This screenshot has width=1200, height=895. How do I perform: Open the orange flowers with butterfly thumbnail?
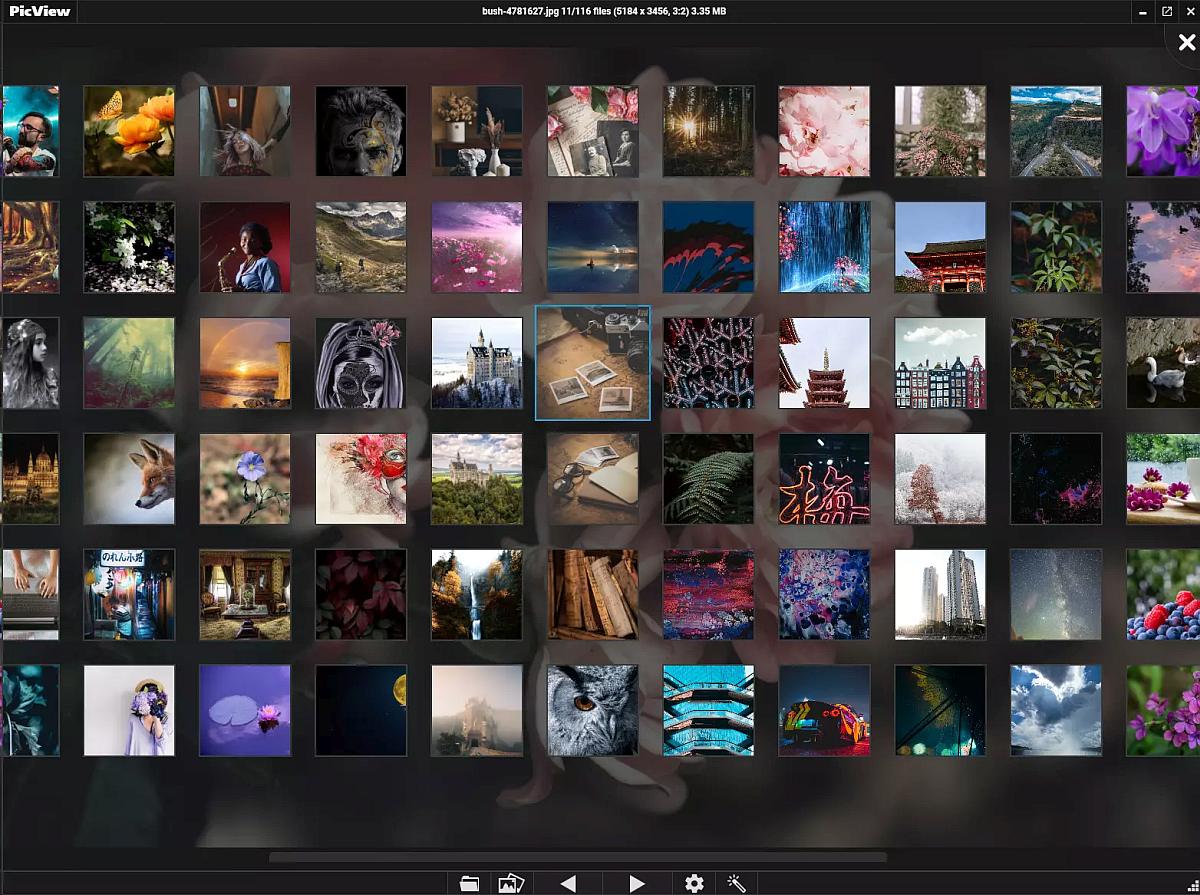click(129, 131)
